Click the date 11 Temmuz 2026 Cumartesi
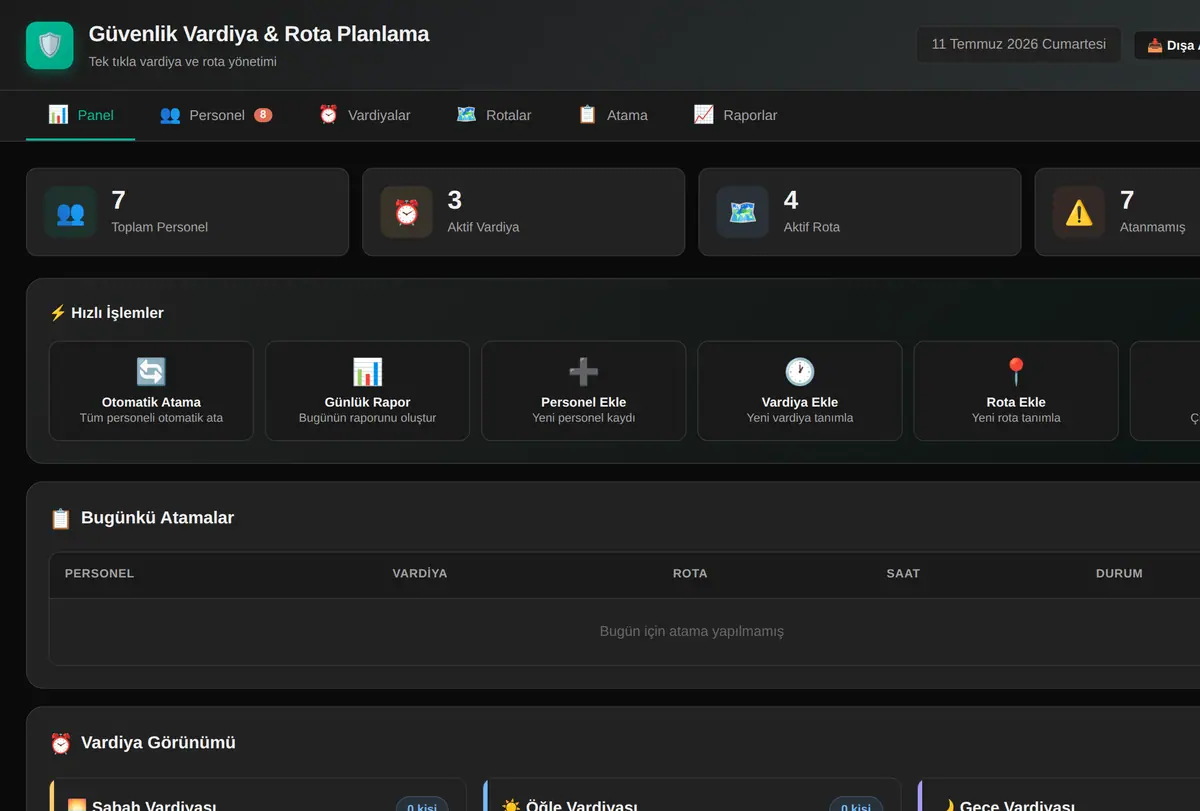 (x=1018, y=44)
